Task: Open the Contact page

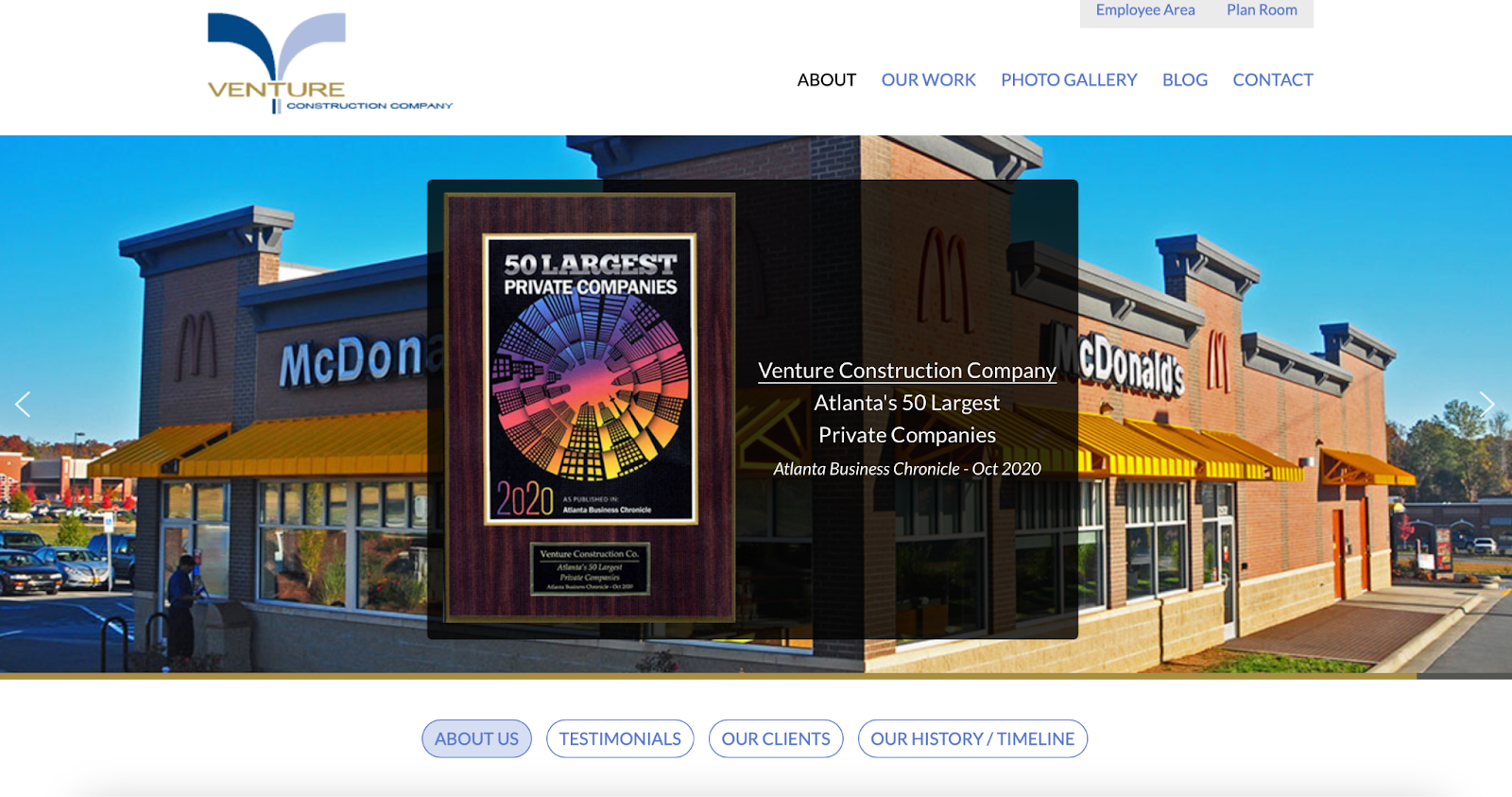Action: (1273, 80)
